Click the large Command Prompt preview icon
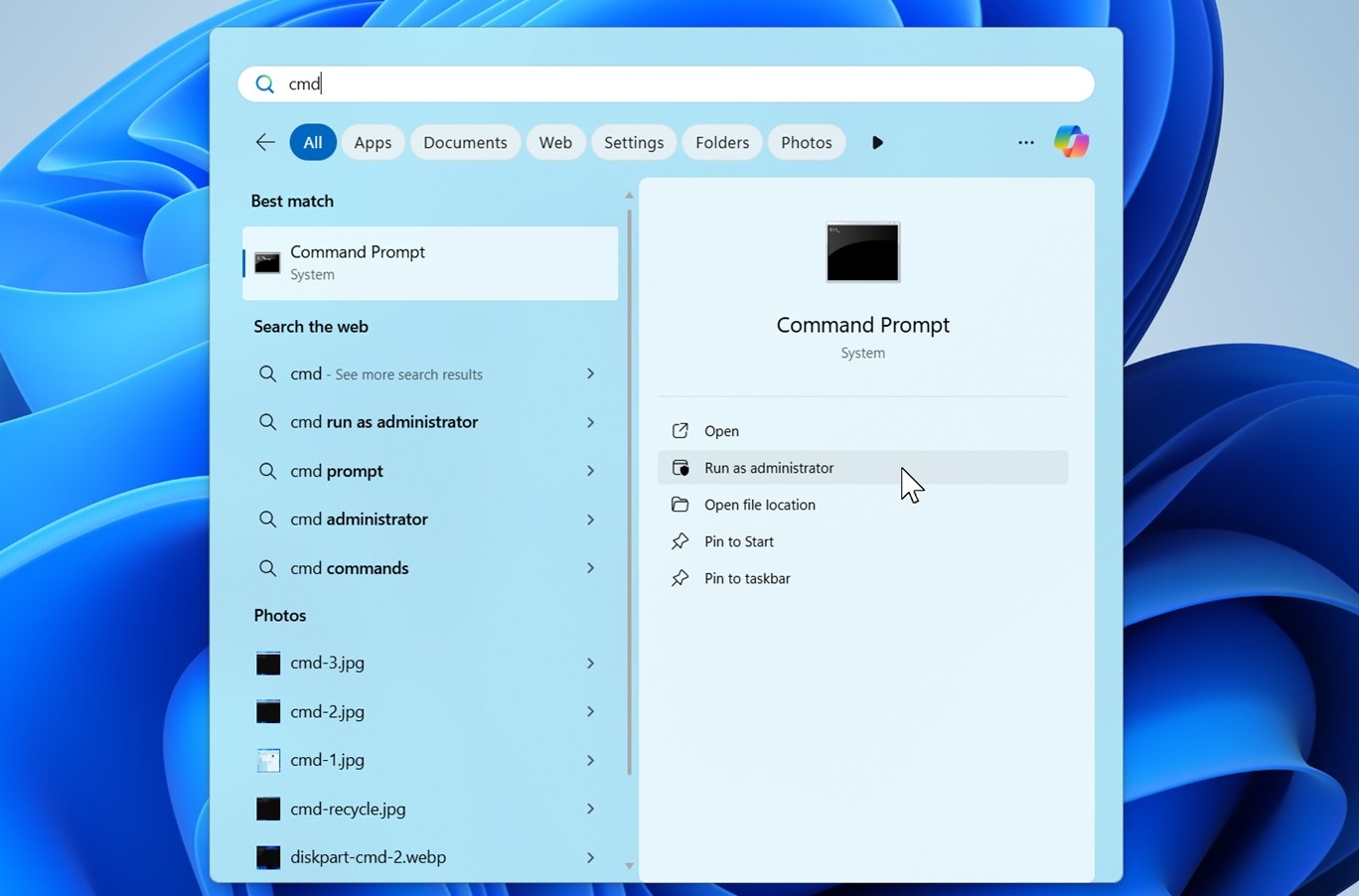The width and height of the screenshot is (1359, 896). tap(862, 252)
